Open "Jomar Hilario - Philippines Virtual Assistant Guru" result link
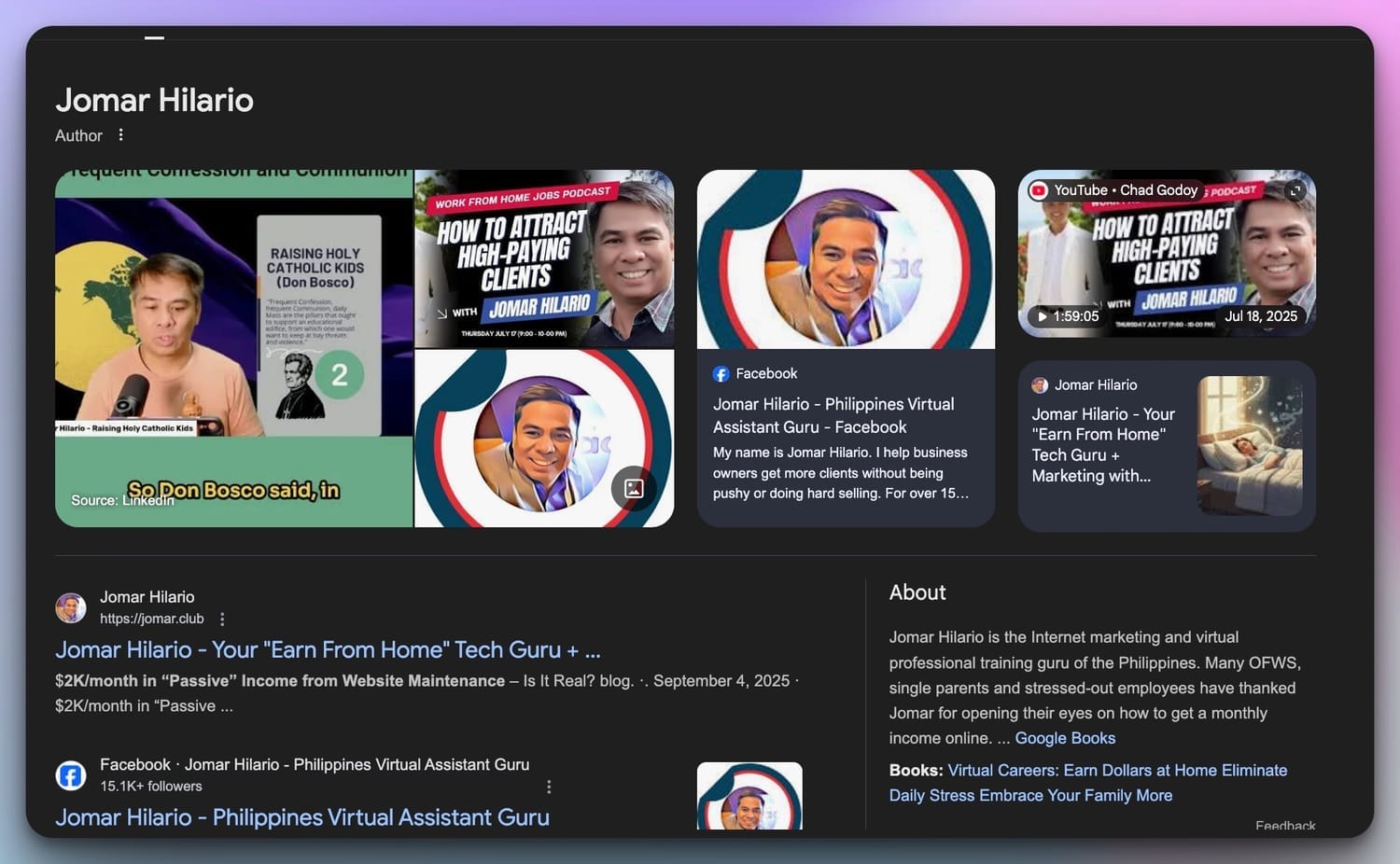The width and height of the screenshot is (1400, 864). point(302,817)
